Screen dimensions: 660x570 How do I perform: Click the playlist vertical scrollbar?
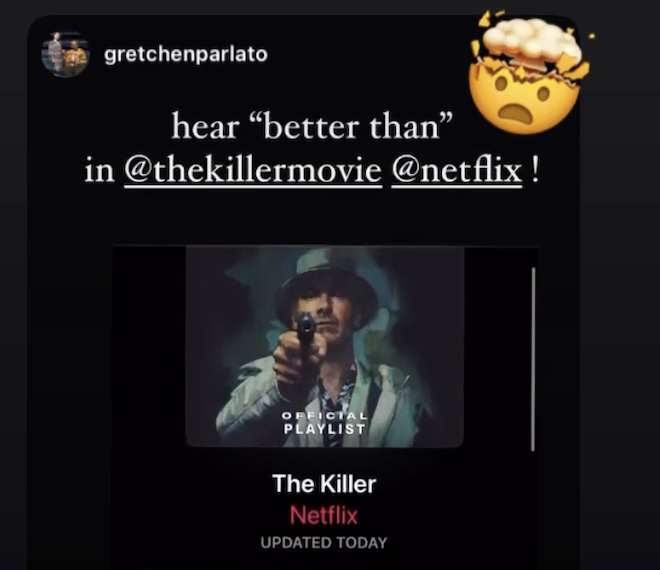point(533,359)
